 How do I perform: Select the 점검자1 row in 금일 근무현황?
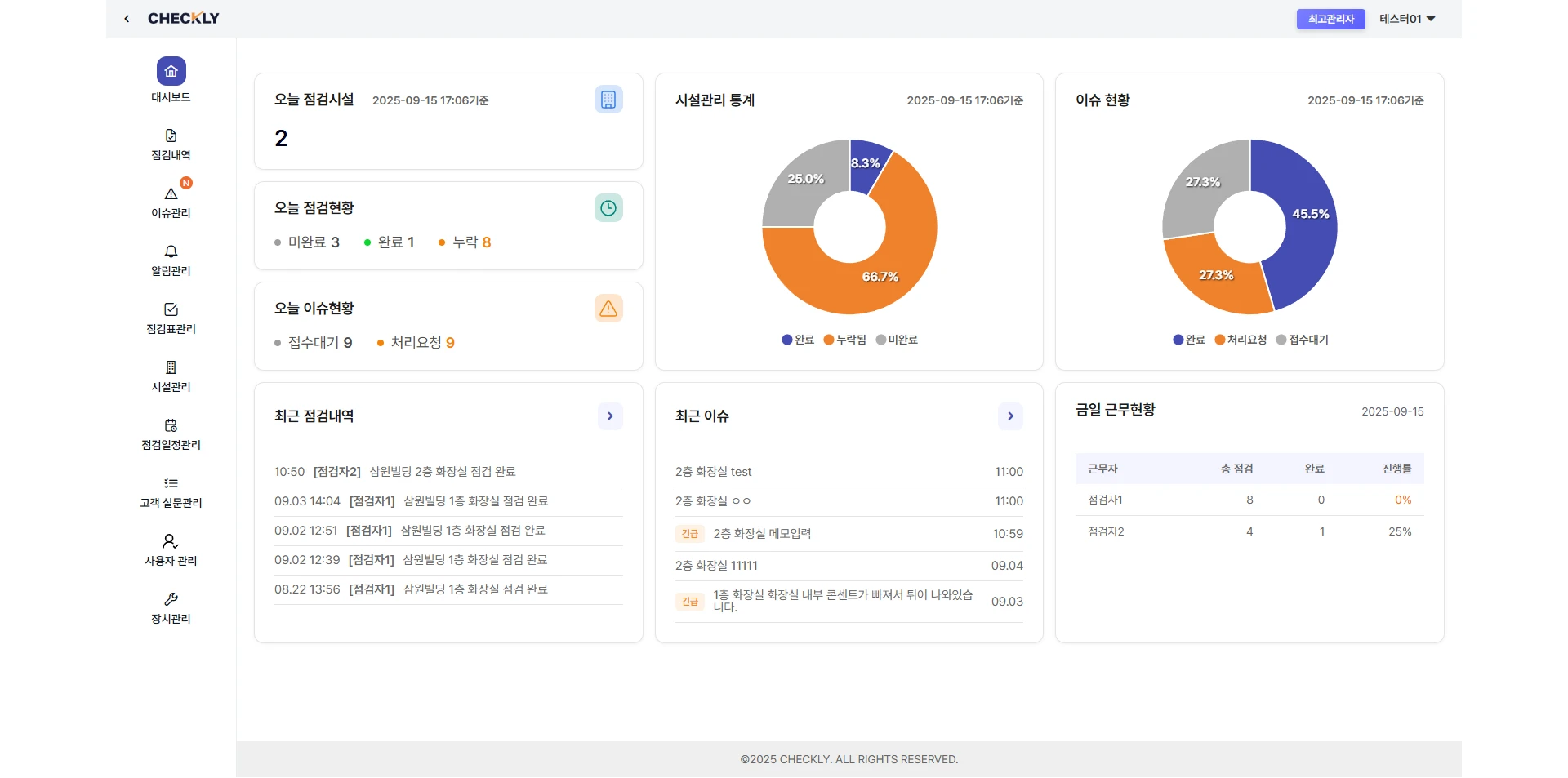click(x=1249, y=500)
